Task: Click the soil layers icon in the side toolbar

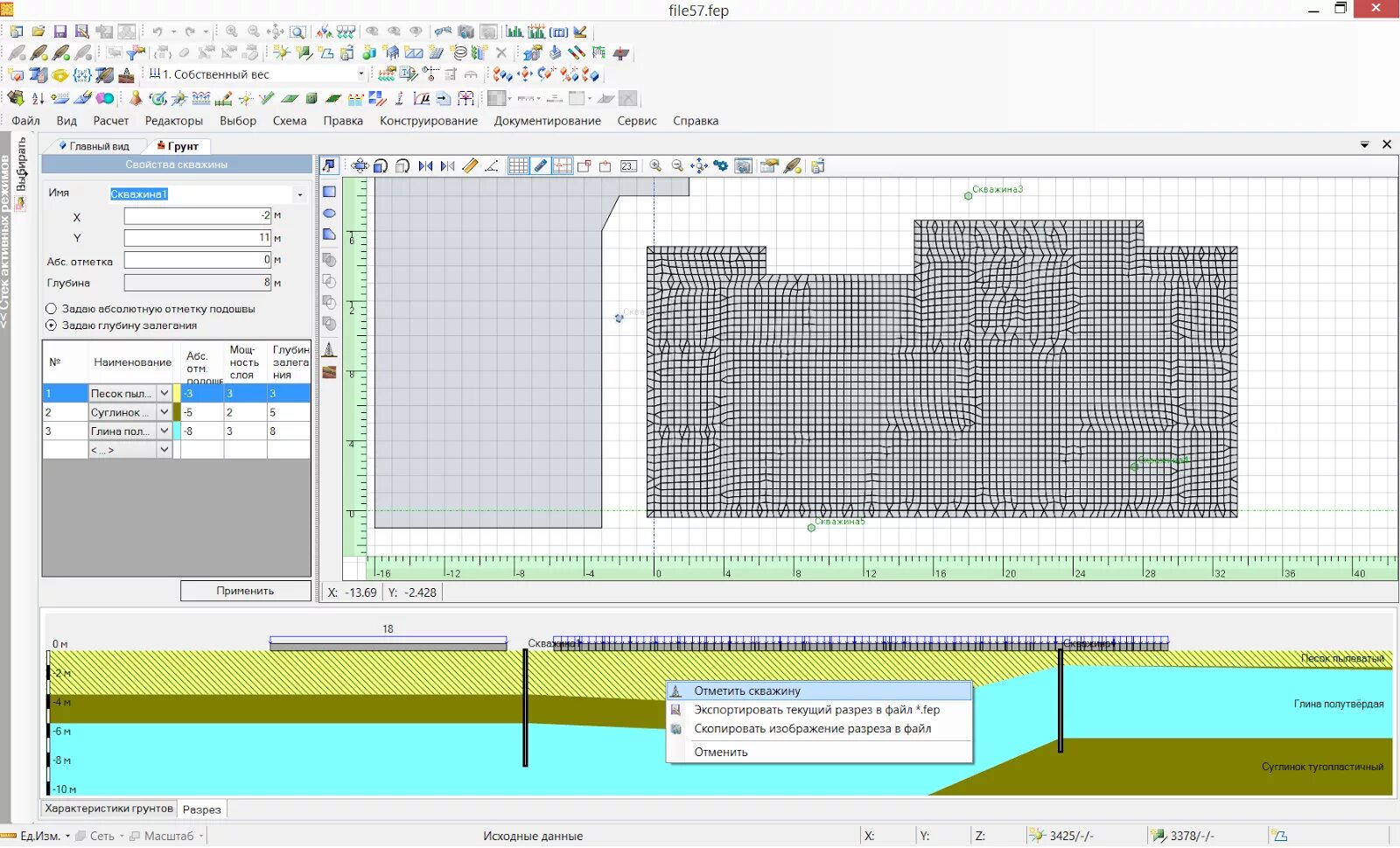Action: point(330,373)
